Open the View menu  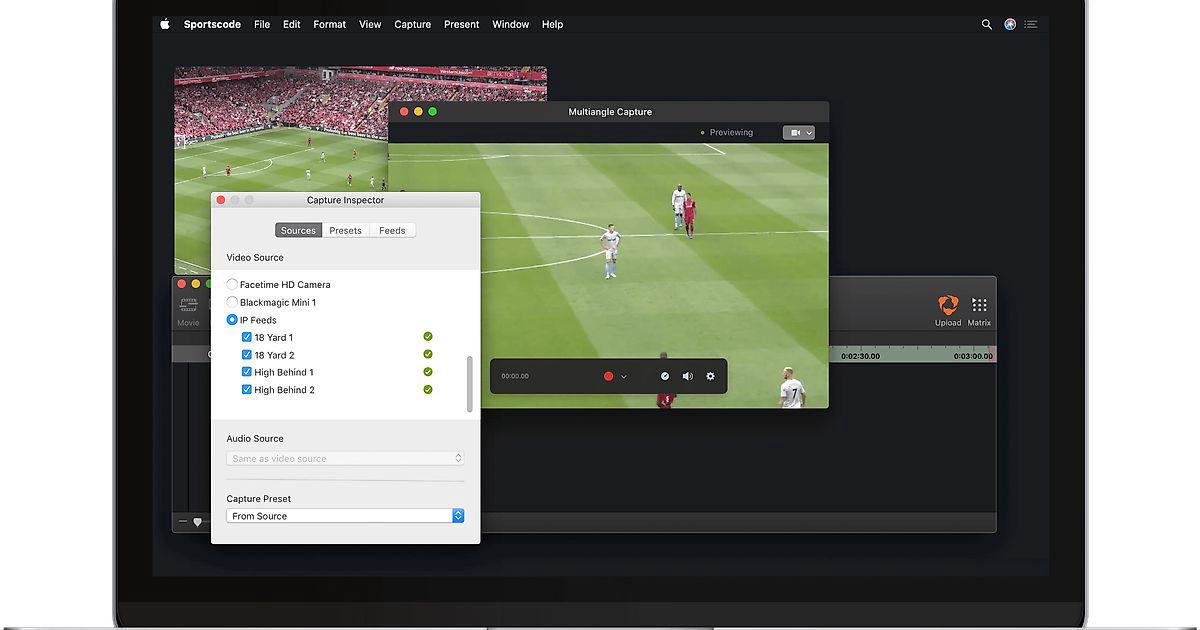(x=370, y=24)
